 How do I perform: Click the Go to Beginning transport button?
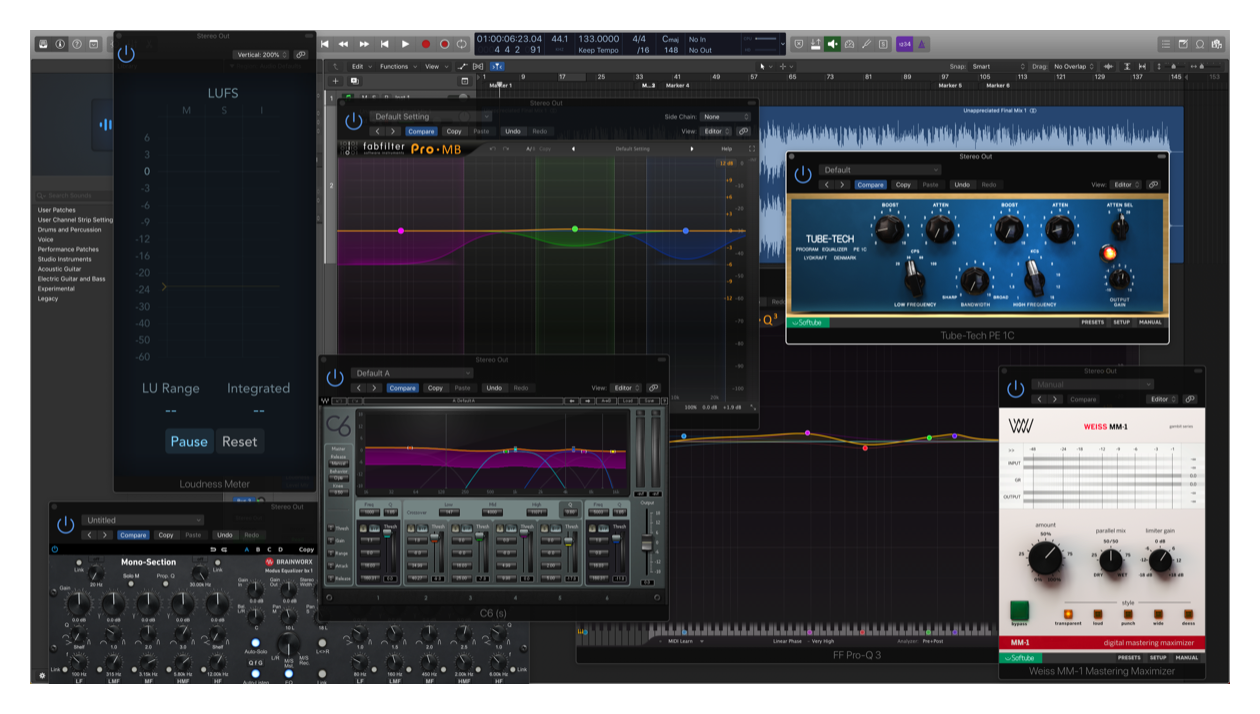click(x=325, y=44)
